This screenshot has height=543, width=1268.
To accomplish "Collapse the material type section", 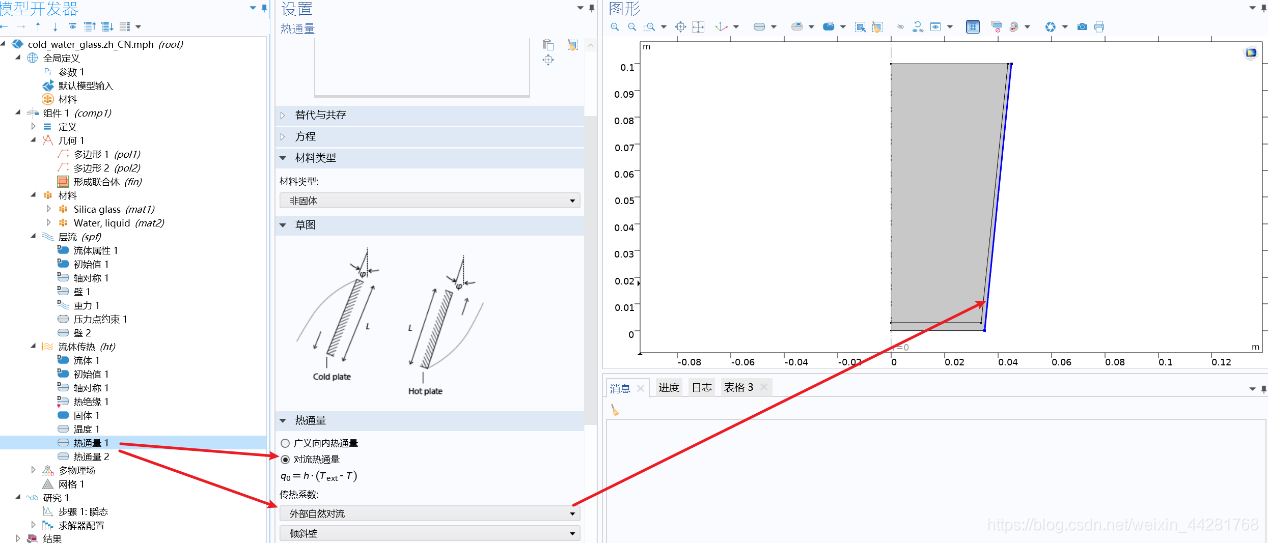I will tap(282, 158).
